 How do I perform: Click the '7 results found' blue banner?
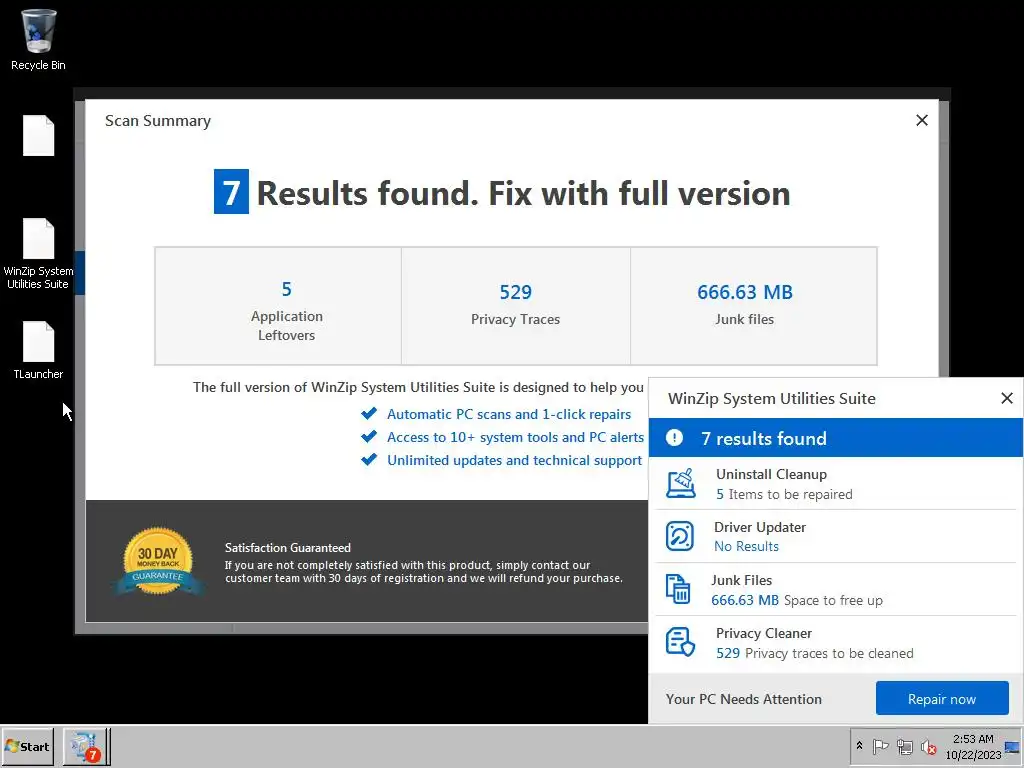pos(836,438)
